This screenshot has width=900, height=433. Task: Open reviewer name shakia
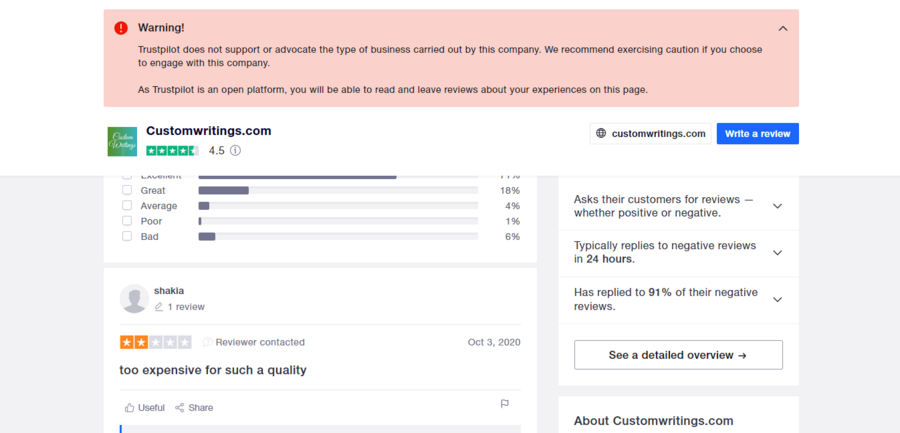pos(169,291)
